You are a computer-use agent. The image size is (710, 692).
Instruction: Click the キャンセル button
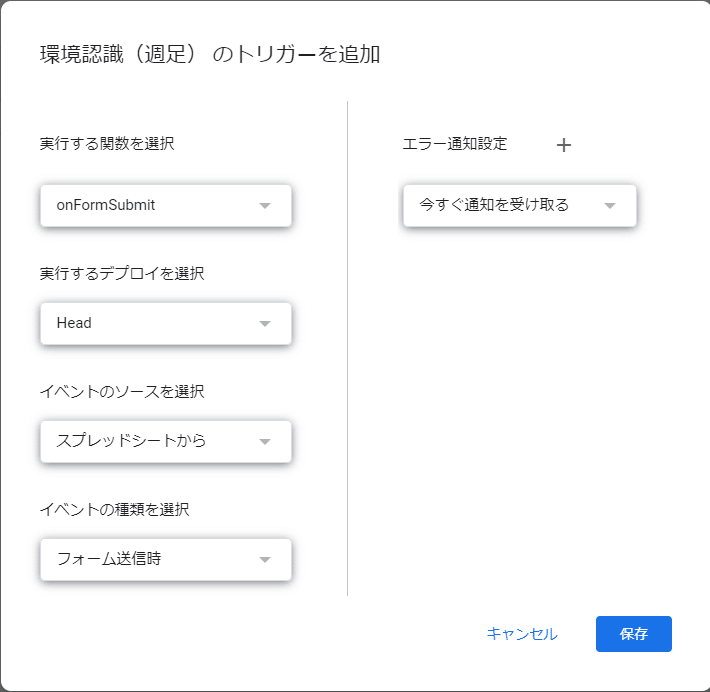(x=522, y=634)
